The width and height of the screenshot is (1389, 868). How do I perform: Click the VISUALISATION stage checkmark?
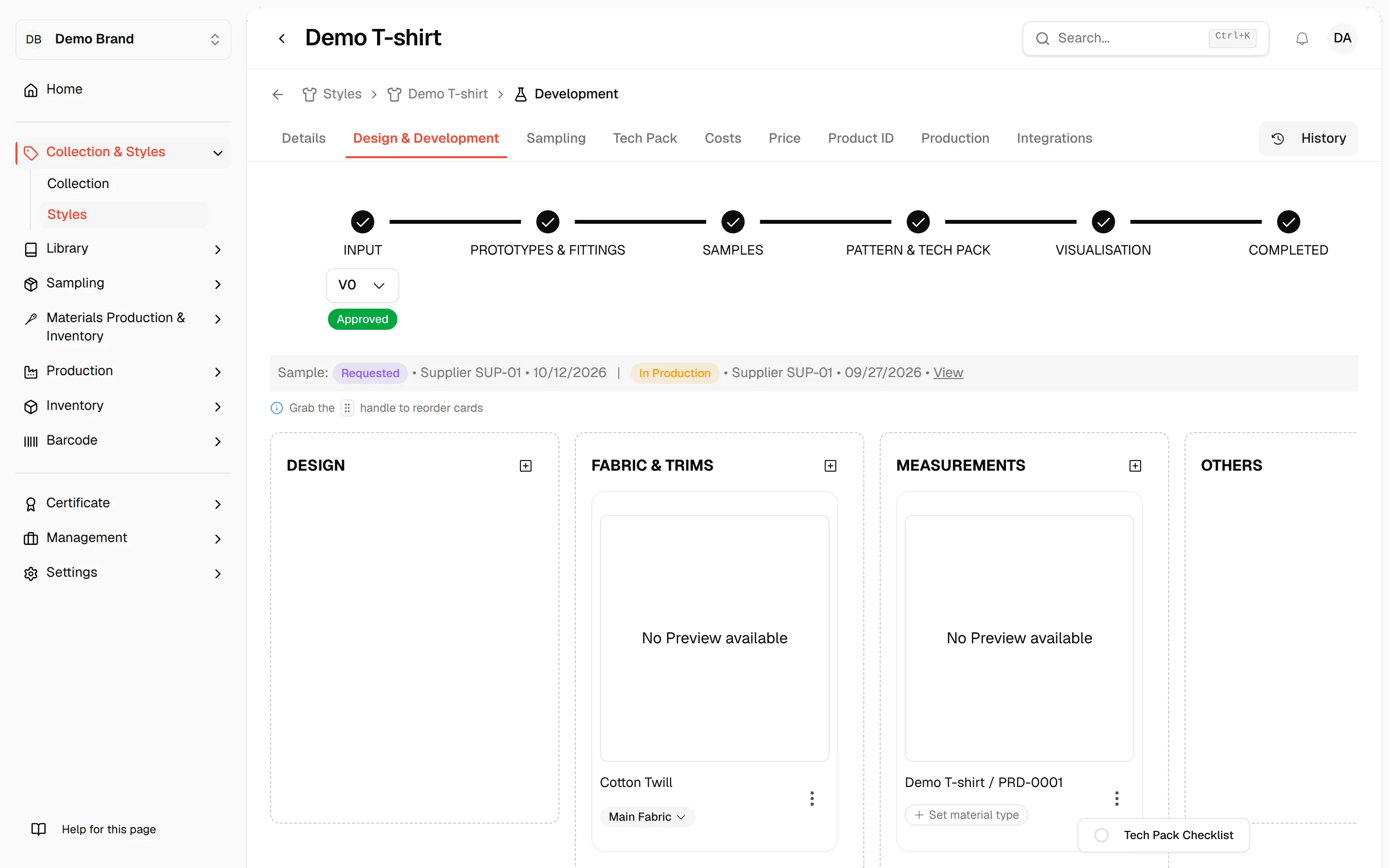pos(1103,222)
